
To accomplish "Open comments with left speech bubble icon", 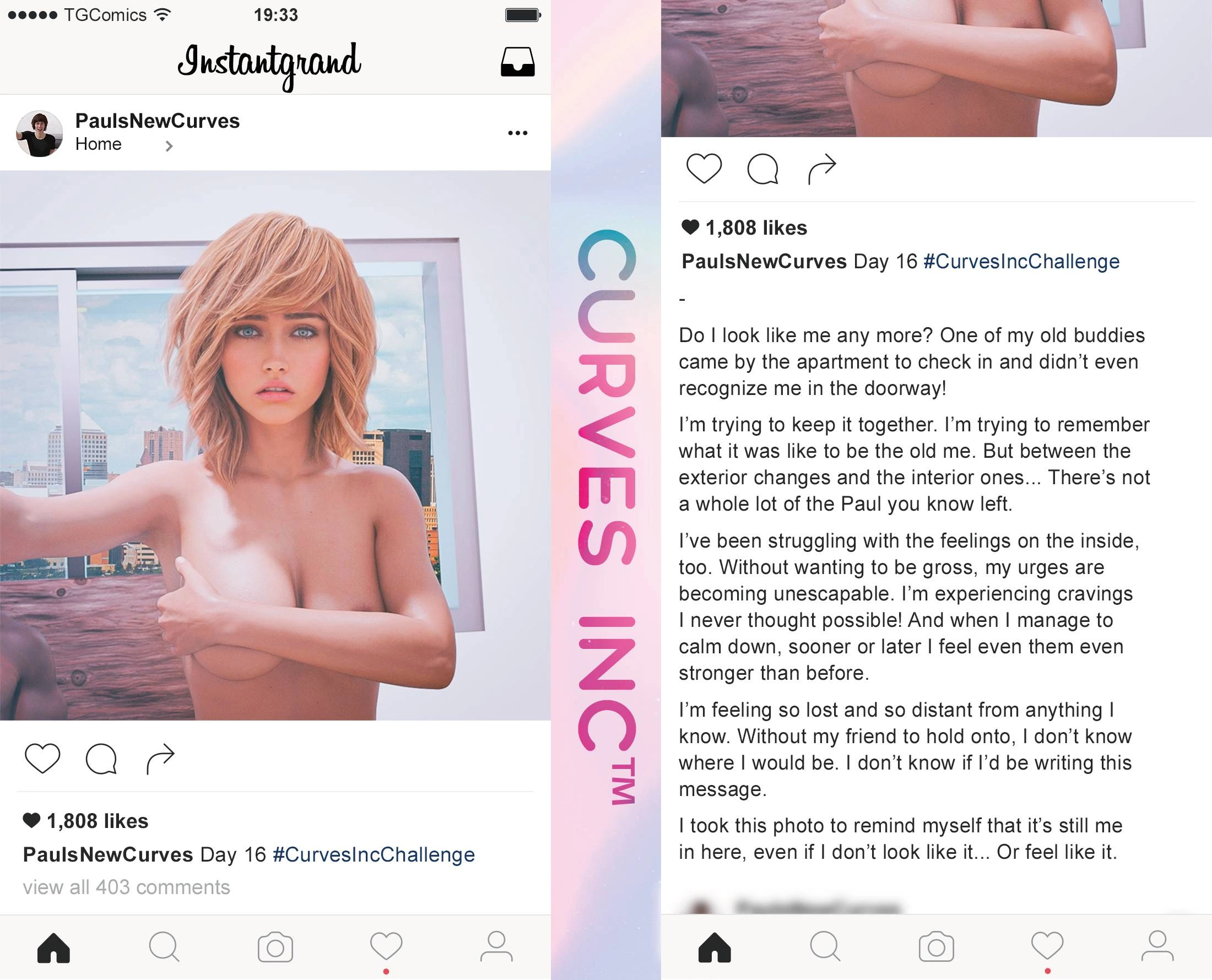I will click(101, 758).
